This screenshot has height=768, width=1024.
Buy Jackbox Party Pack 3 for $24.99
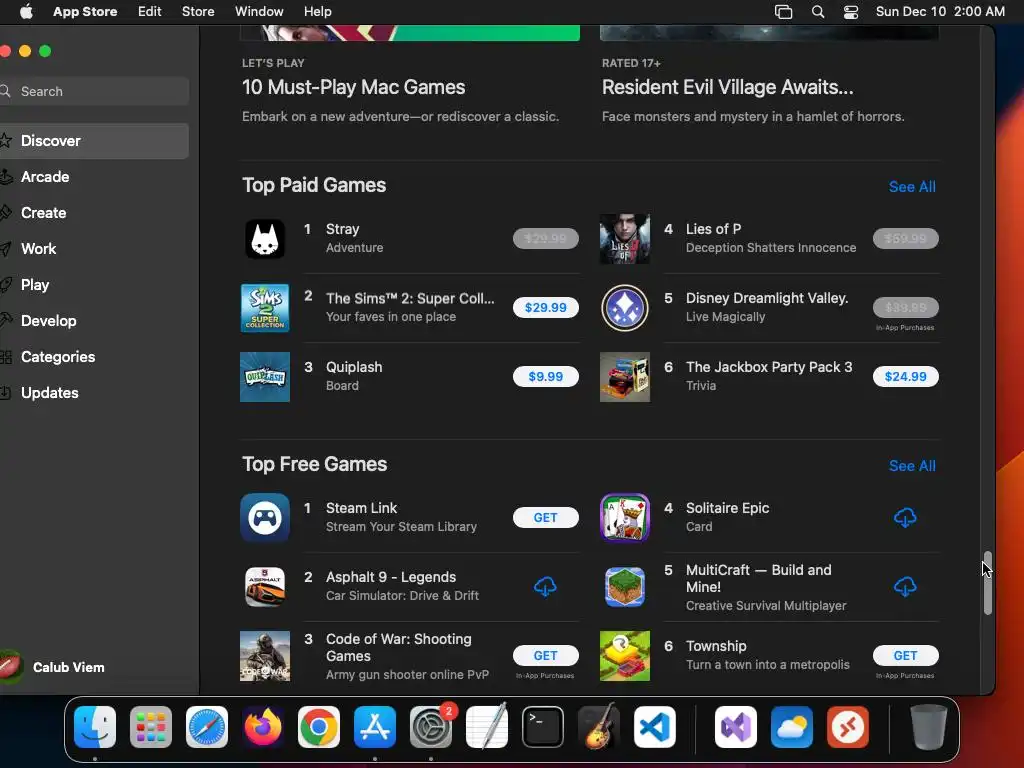click(905, 377)
